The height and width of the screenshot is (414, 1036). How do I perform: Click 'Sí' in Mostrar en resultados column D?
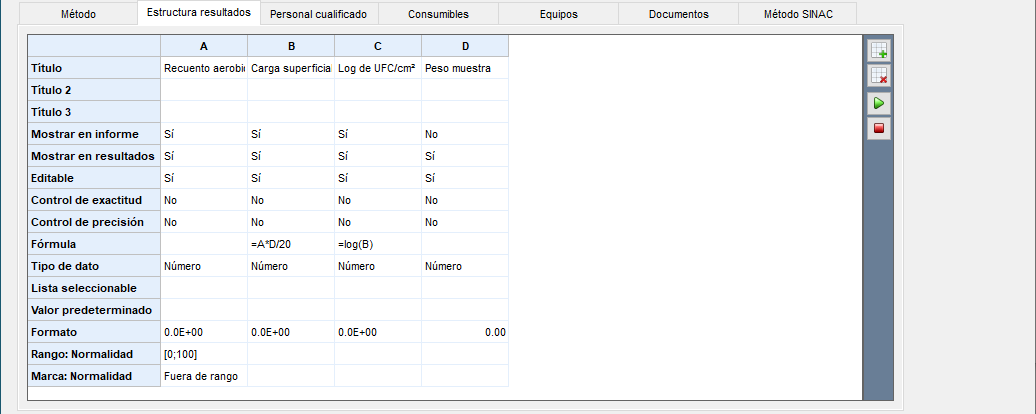tap(465, 156)
